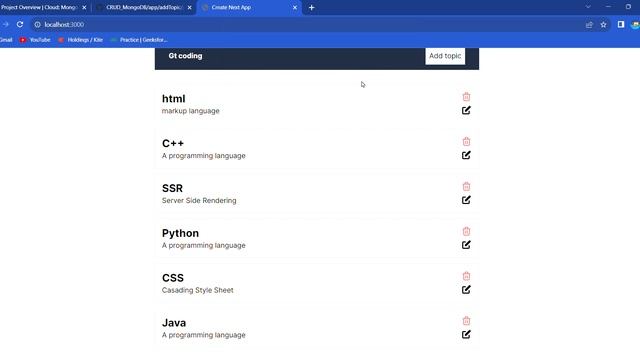Delete the html topic with trash icon
This screenshot has width=640, height=360.
pyautogui.click(x=466, y=97)
